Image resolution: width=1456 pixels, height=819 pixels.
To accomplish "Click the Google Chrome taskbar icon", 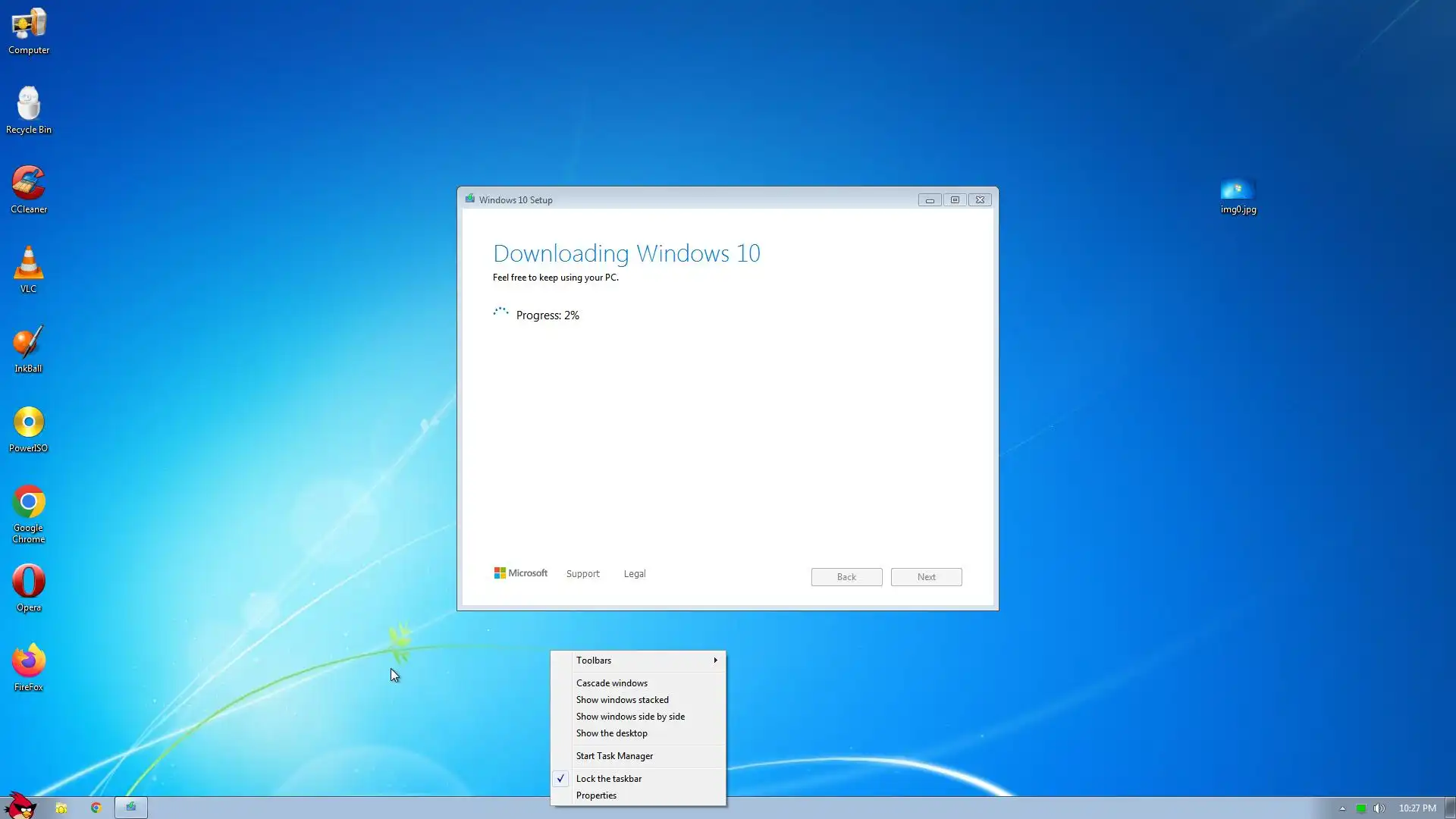I will 96,808.
